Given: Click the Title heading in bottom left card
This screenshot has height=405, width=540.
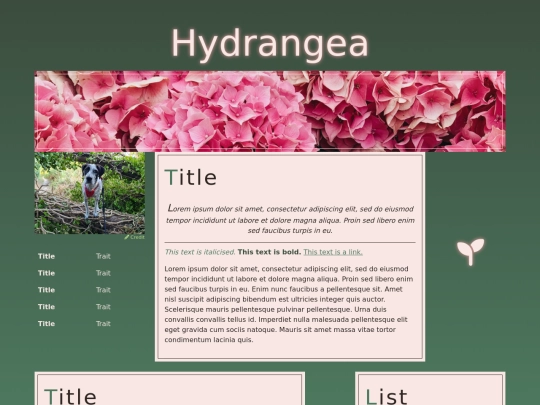Looking at the screenshot, I should point(70,396).
